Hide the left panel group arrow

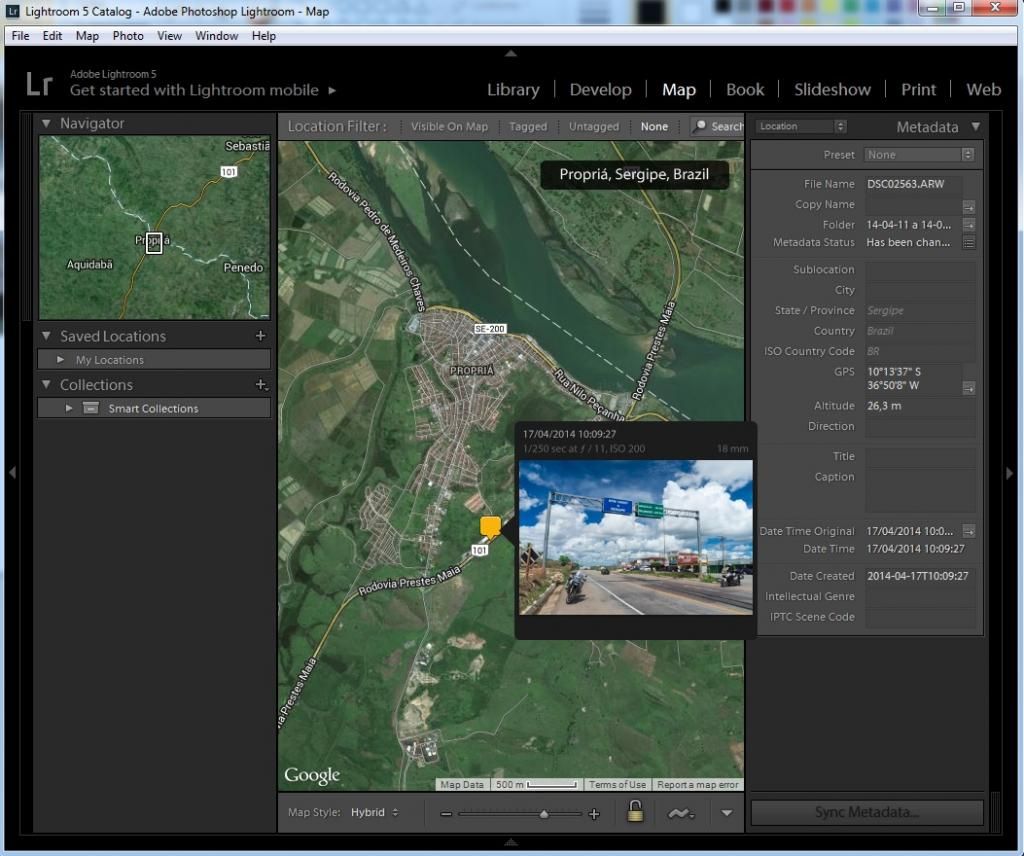coord(12,472)
